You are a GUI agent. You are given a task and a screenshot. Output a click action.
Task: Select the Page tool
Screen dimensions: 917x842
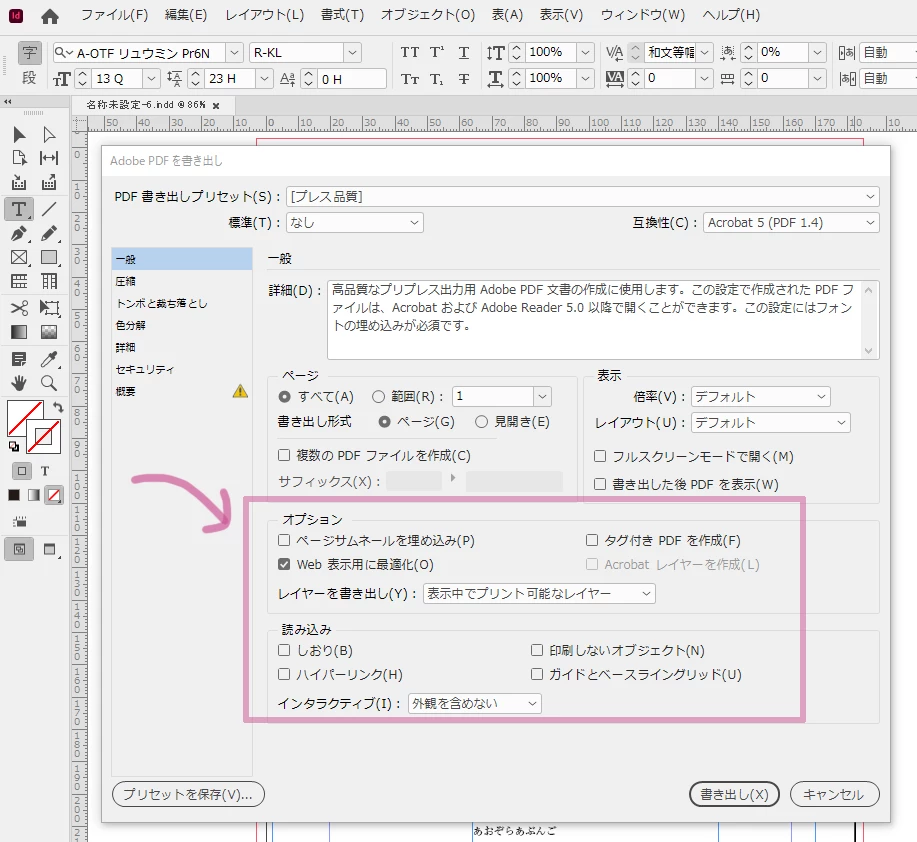[x=19, y=158]
